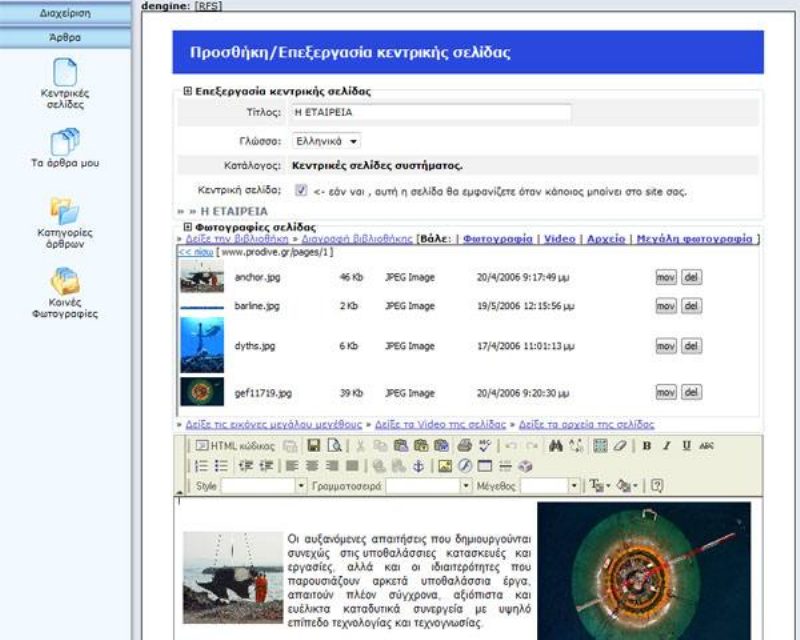
Task: Collapse the Φωτογραφίες σελίδας section
Action: coord(187,227)
